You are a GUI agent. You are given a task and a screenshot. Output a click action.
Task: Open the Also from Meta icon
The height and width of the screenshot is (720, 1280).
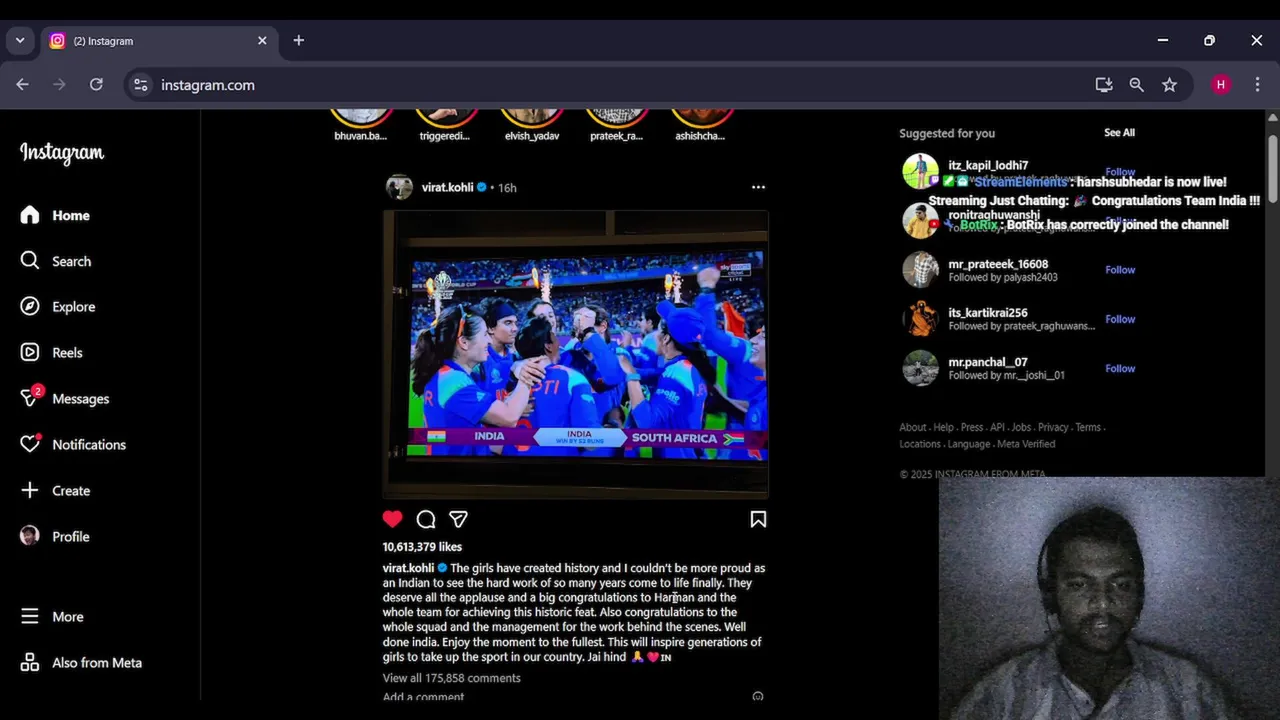coord(30,663)
